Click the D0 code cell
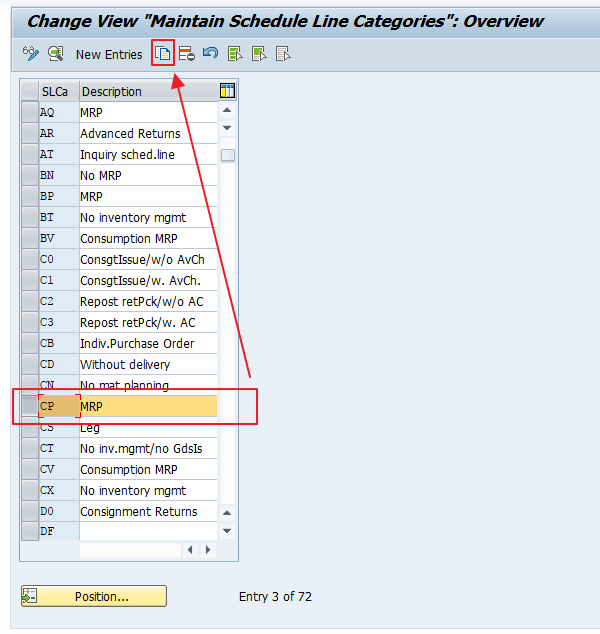Viewport: 600px width, 634px height. pyautogui.click(x=59, y=511)
